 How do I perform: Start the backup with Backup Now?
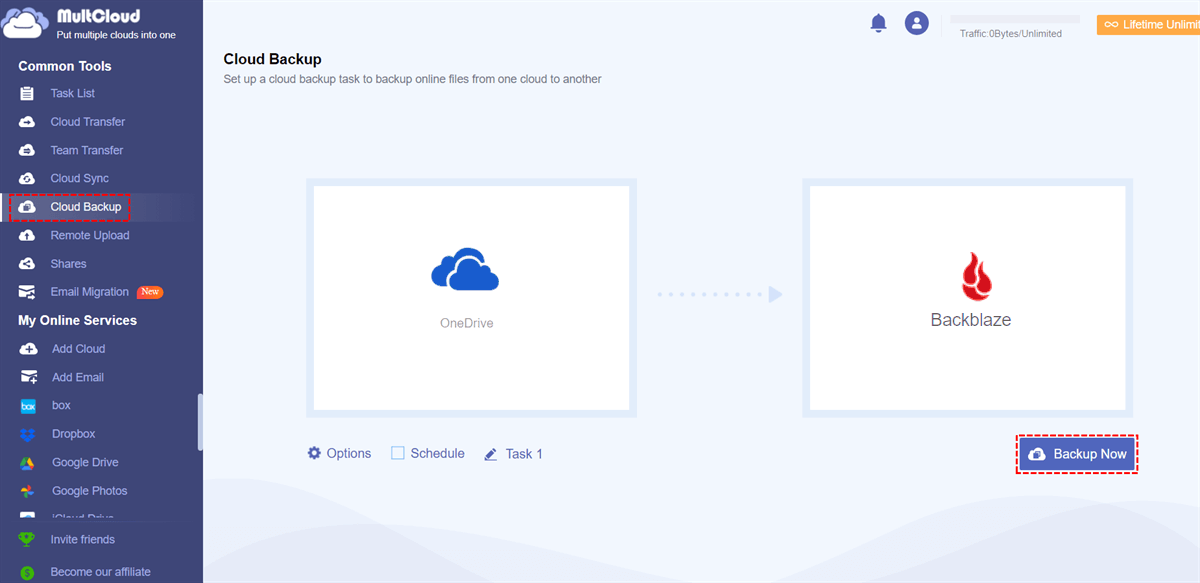1078,454
